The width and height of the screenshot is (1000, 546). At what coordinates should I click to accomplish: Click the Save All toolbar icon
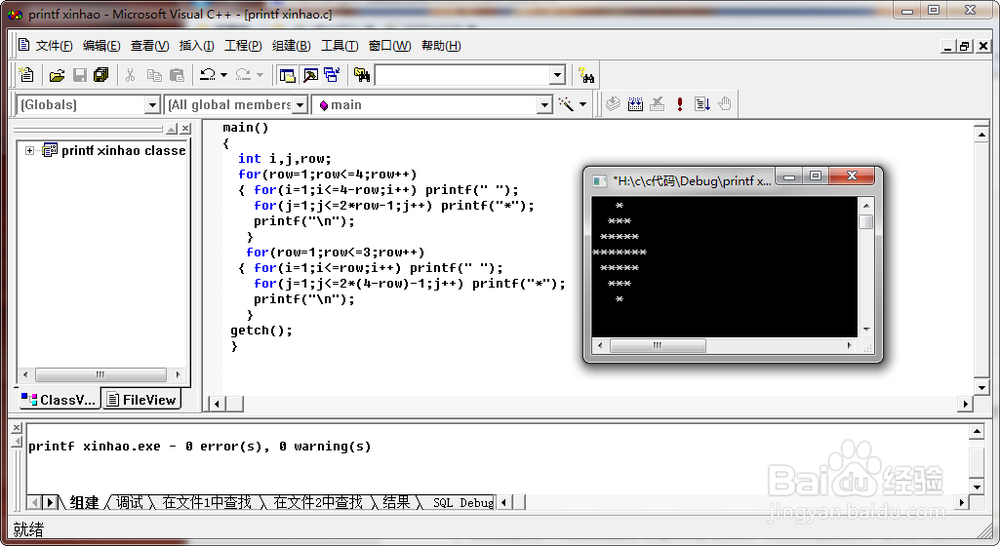[x=101, y=75]
